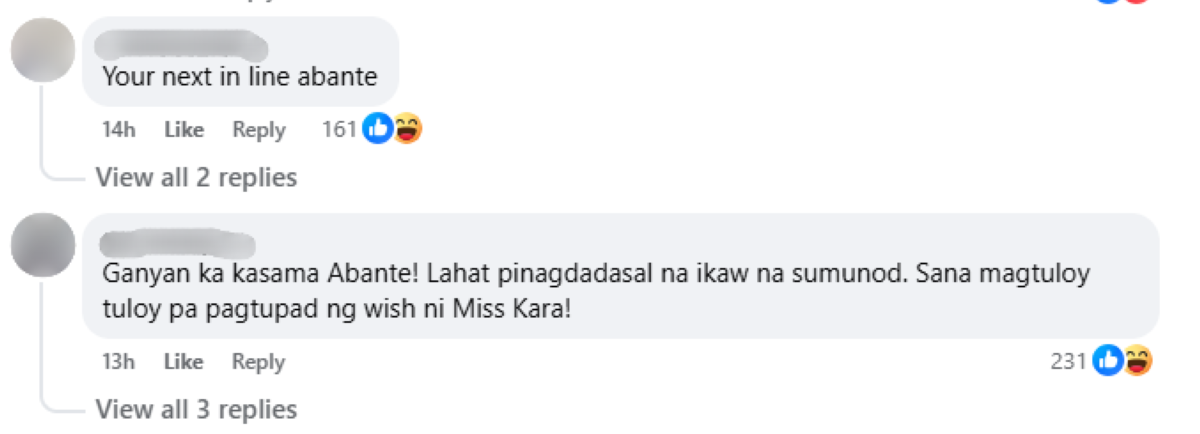This screenshot has width=1200, height=434.
Task: Click the laughing reaction emoji on first comment
Action: tap(406, 129)
